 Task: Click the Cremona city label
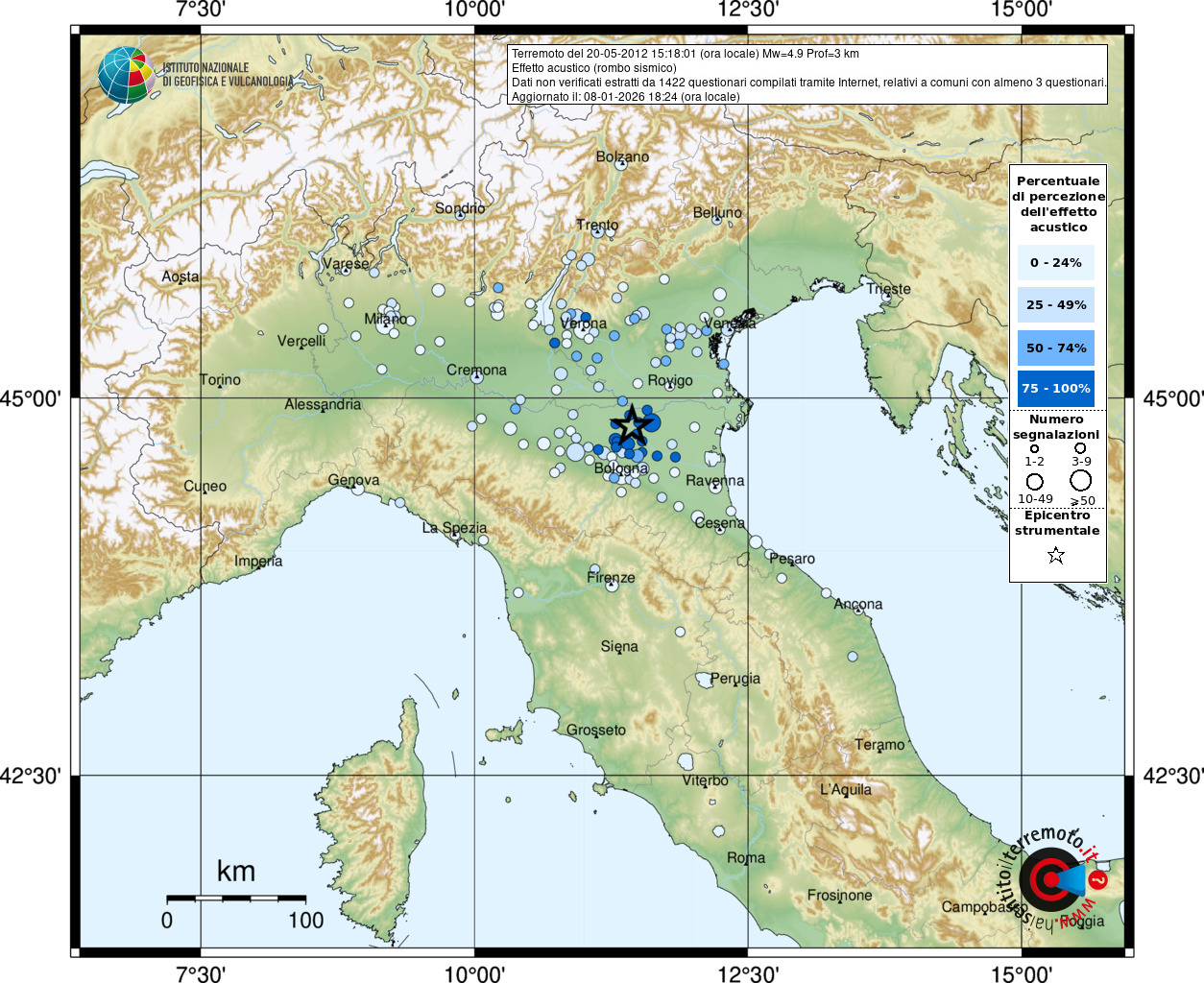[476, 370]
